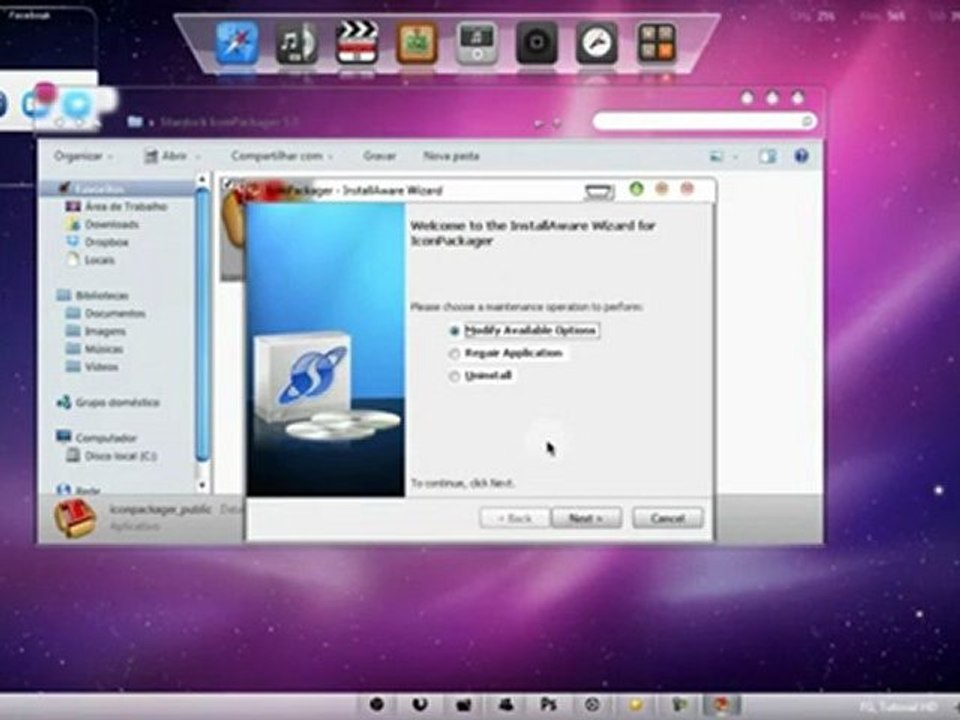Launch the music note app in the dock

pyautogui.click(x=297, y=43)
